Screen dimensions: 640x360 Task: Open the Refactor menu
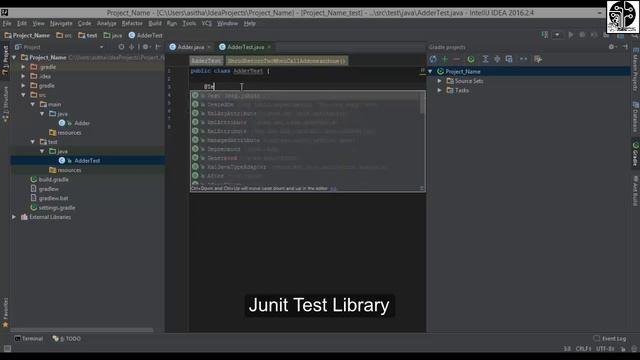click(132, 24)
